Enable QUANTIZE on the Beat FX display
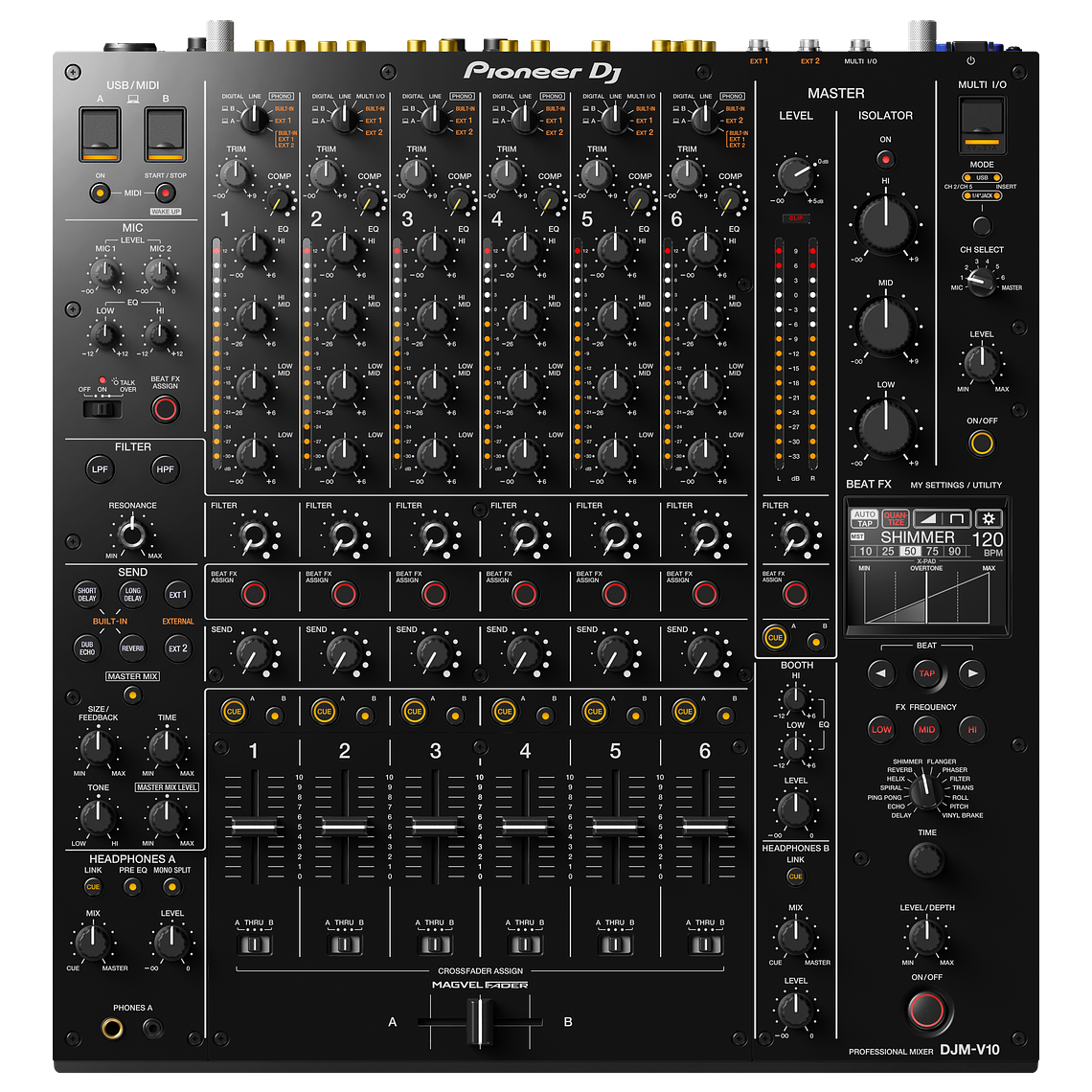Viewport: 1092px width, 1092px height. (x=896, y=518)
